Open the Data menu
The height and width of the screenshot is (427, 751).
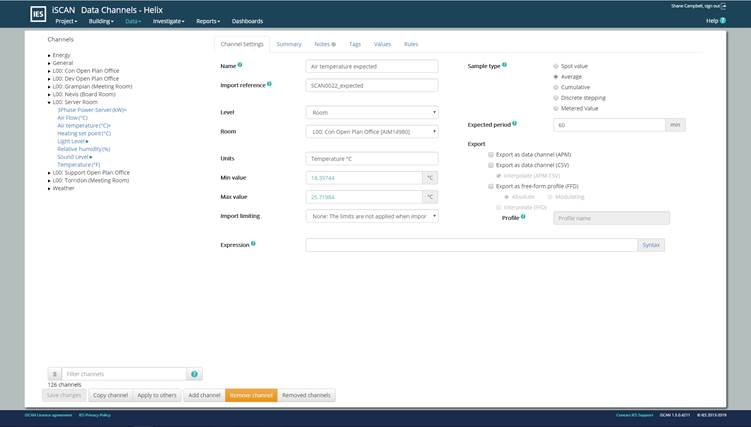pyautogui.click(x=133, y=21)
